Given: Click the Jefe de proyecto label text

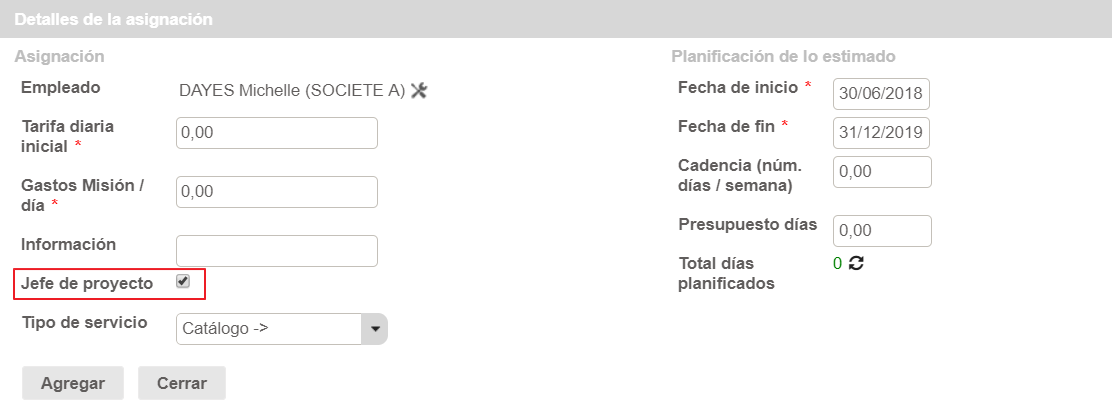Looking at the screenshot, I should (x=87, y=284).
